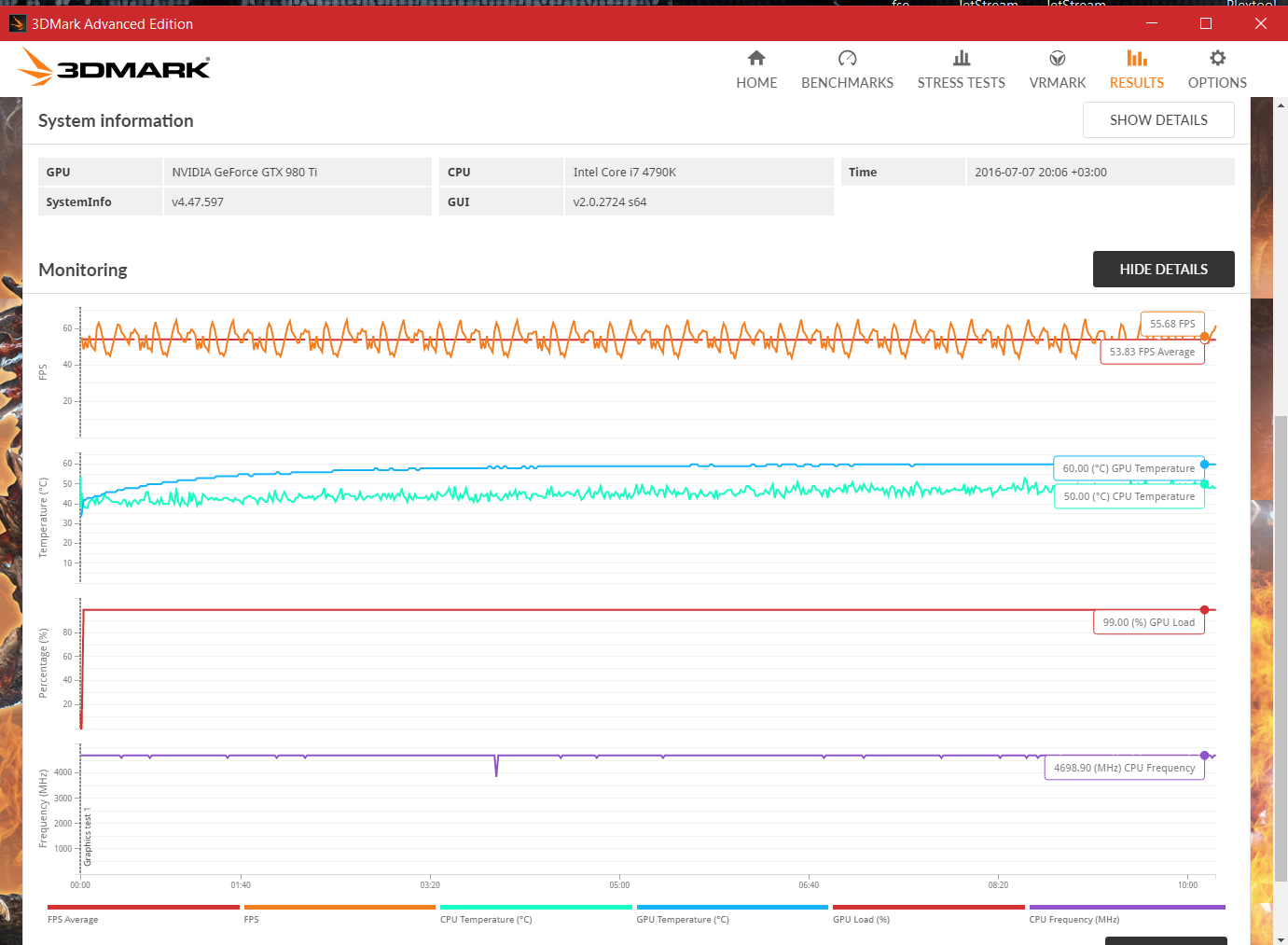Viewport: 1288px width, 945px height.
Task: Select the NVIDIA GeForce GTX 980 Ti value
Action: coord(244,173)
